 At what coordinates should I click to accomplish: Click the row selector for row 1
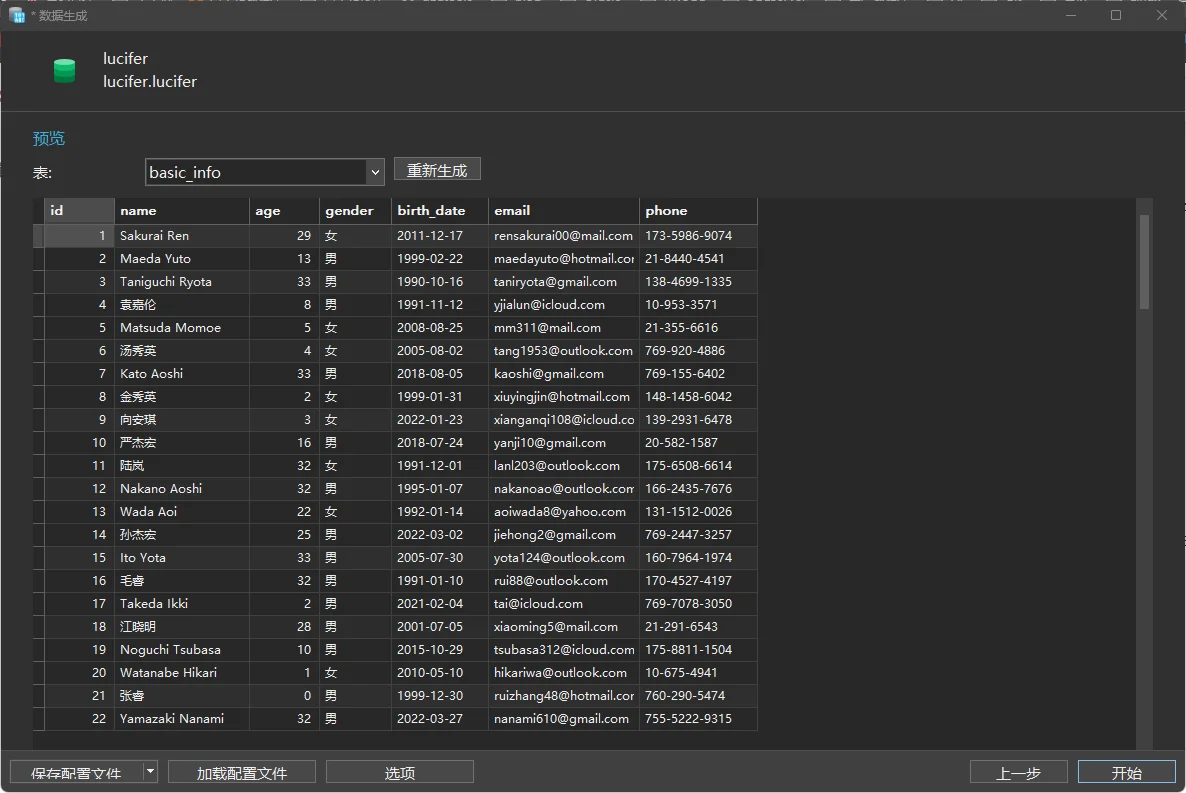38,236
